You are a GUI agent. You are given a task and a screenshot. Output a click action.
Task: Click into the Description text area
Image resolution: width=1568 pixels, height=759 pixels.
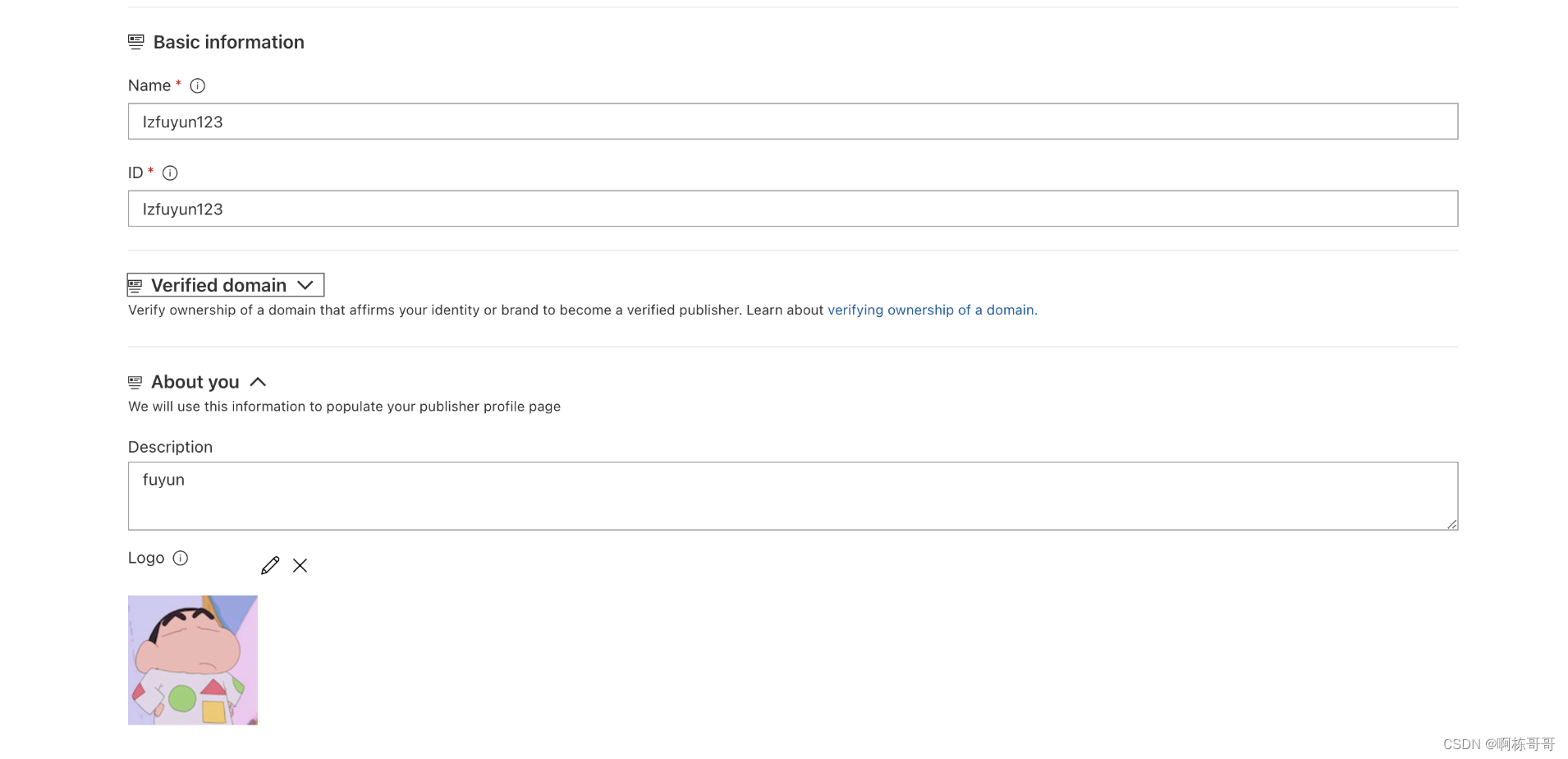(x=793, y=496)
